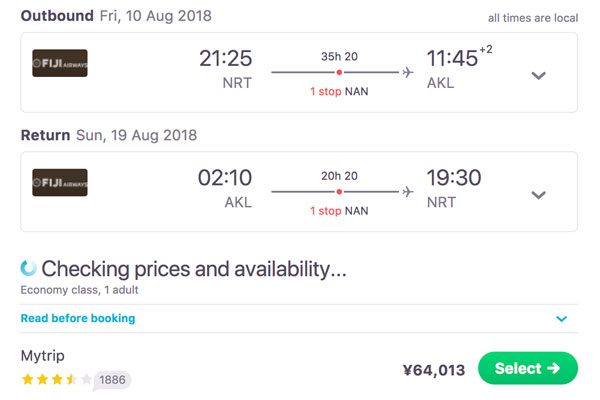The height and width of the screenshot is (400, 600).
Task: Select the Mytrip ¥64,013 offer
Action: [528, 368]
